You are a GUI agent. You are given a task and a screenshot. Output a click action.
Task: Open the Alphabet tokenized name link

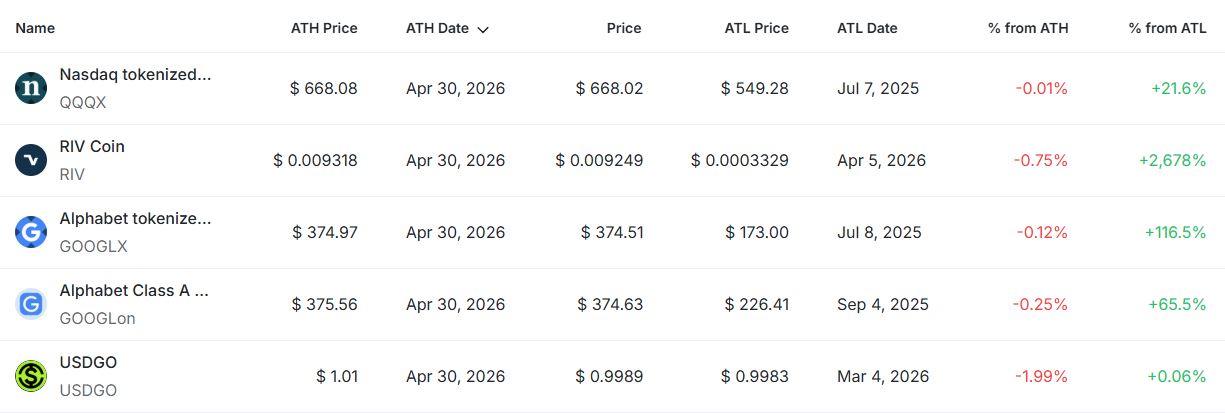tap(135, 218)
